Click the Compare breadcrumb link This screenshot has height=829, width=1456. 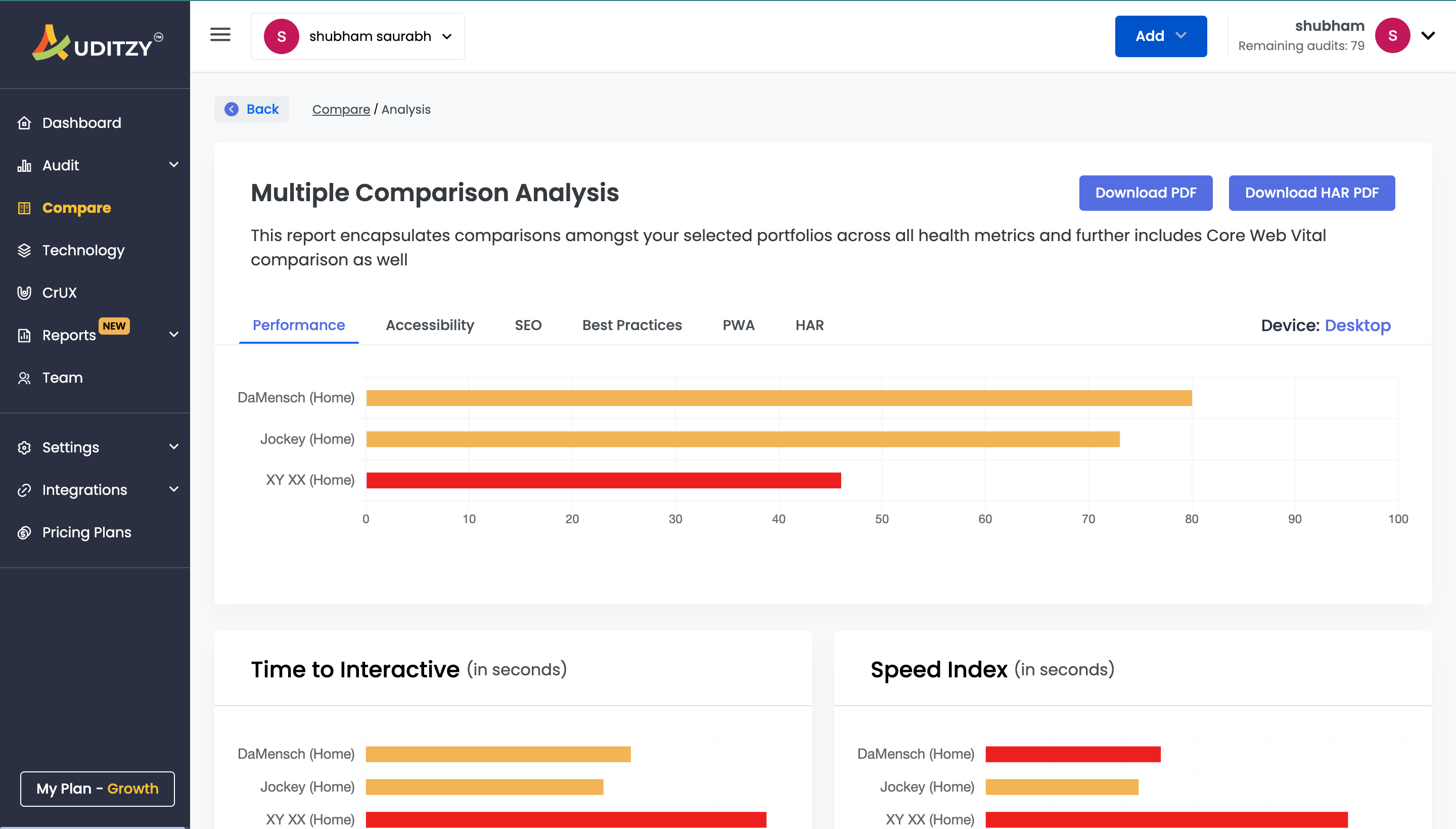(341, 109)
